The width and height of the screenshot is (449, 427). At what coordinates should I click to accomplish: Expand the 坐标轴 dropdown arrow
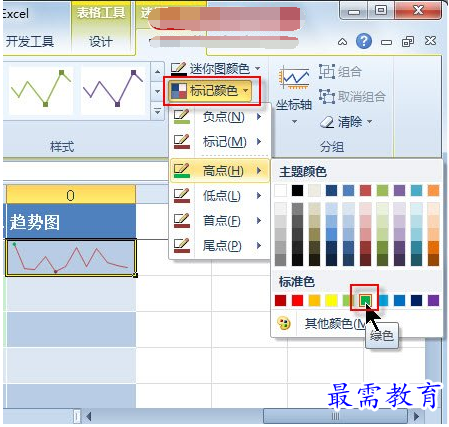tap(294, 122)
